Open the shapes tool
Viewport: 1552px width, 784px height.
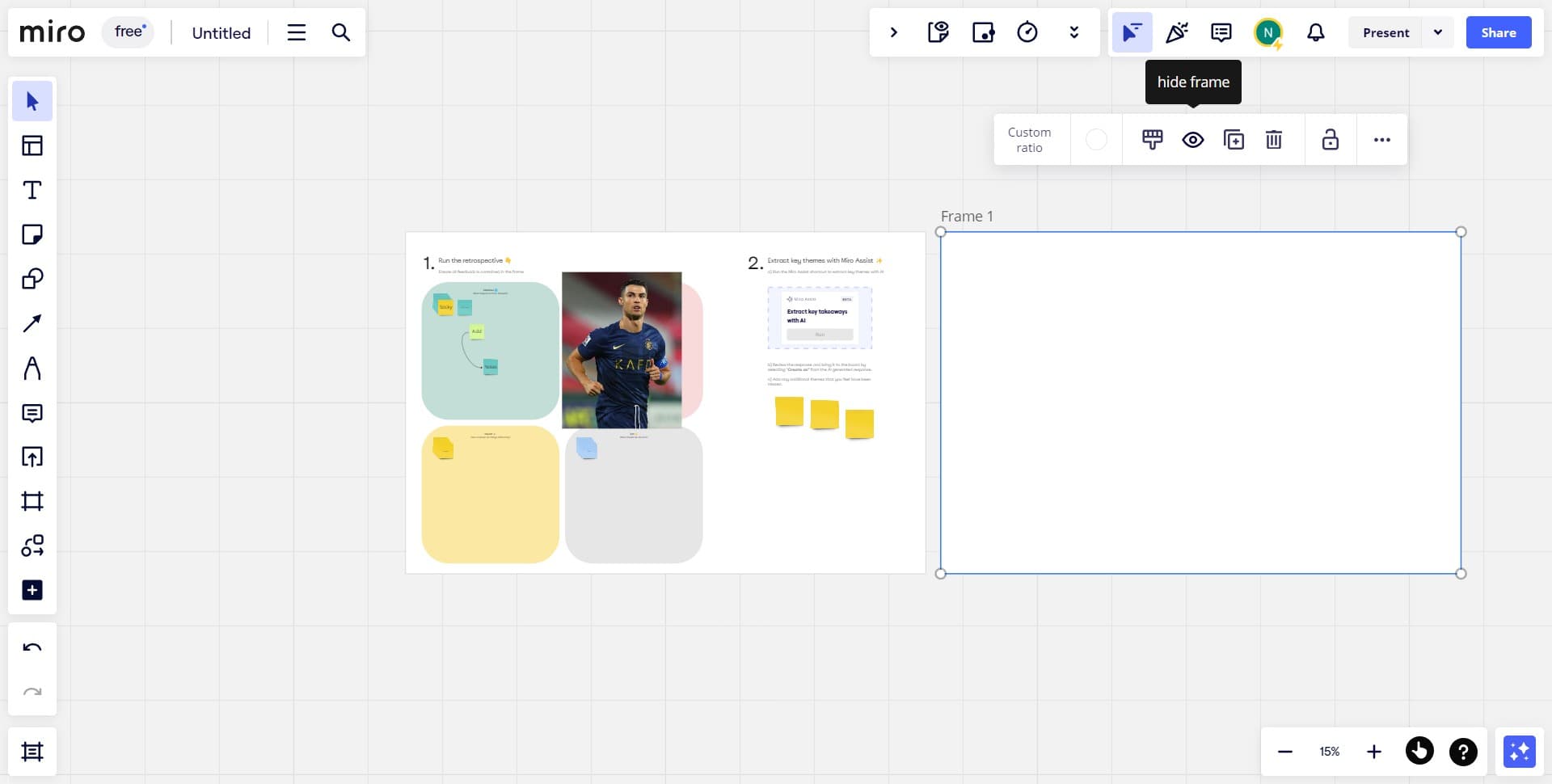(32, 279)
